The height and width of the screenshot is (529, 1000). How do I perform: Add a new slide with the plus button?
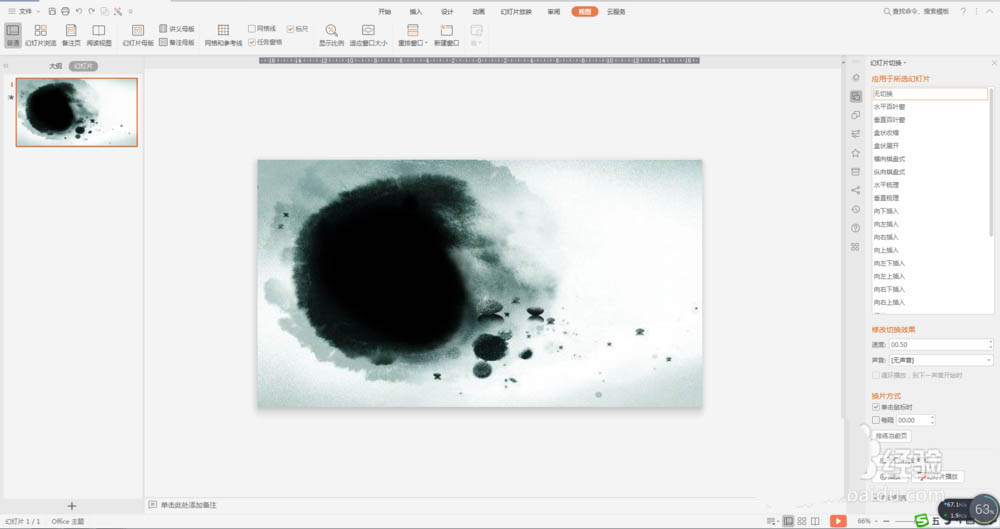71,506
